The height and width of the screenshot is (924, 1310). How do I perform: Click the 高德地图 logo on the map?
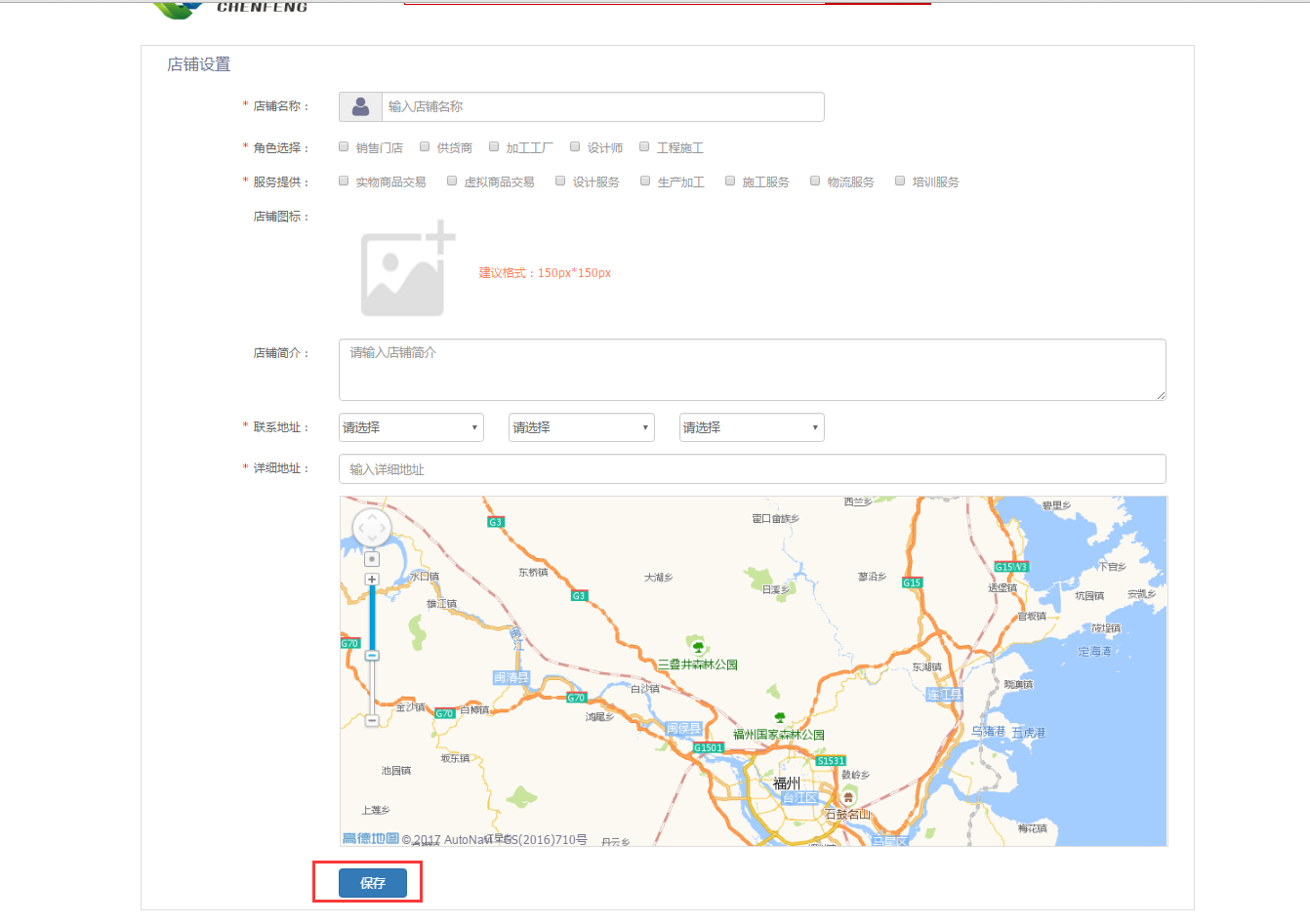click(371, 838)
